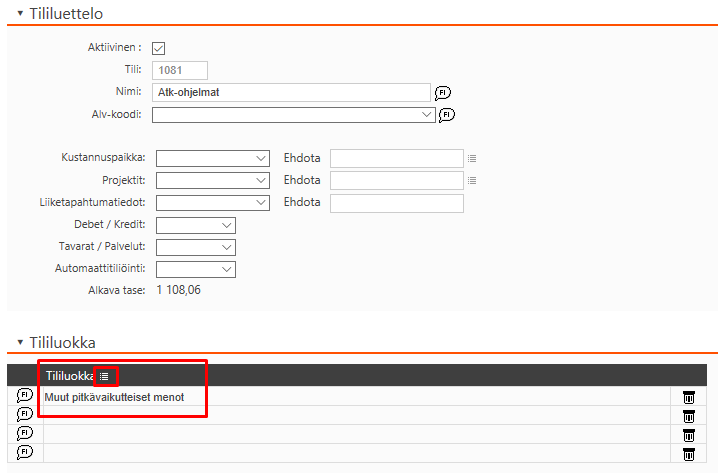Click trash icon on second Tililuokka row
The width and height of the screenshot is (718, 474).
(x=688, y=416)
